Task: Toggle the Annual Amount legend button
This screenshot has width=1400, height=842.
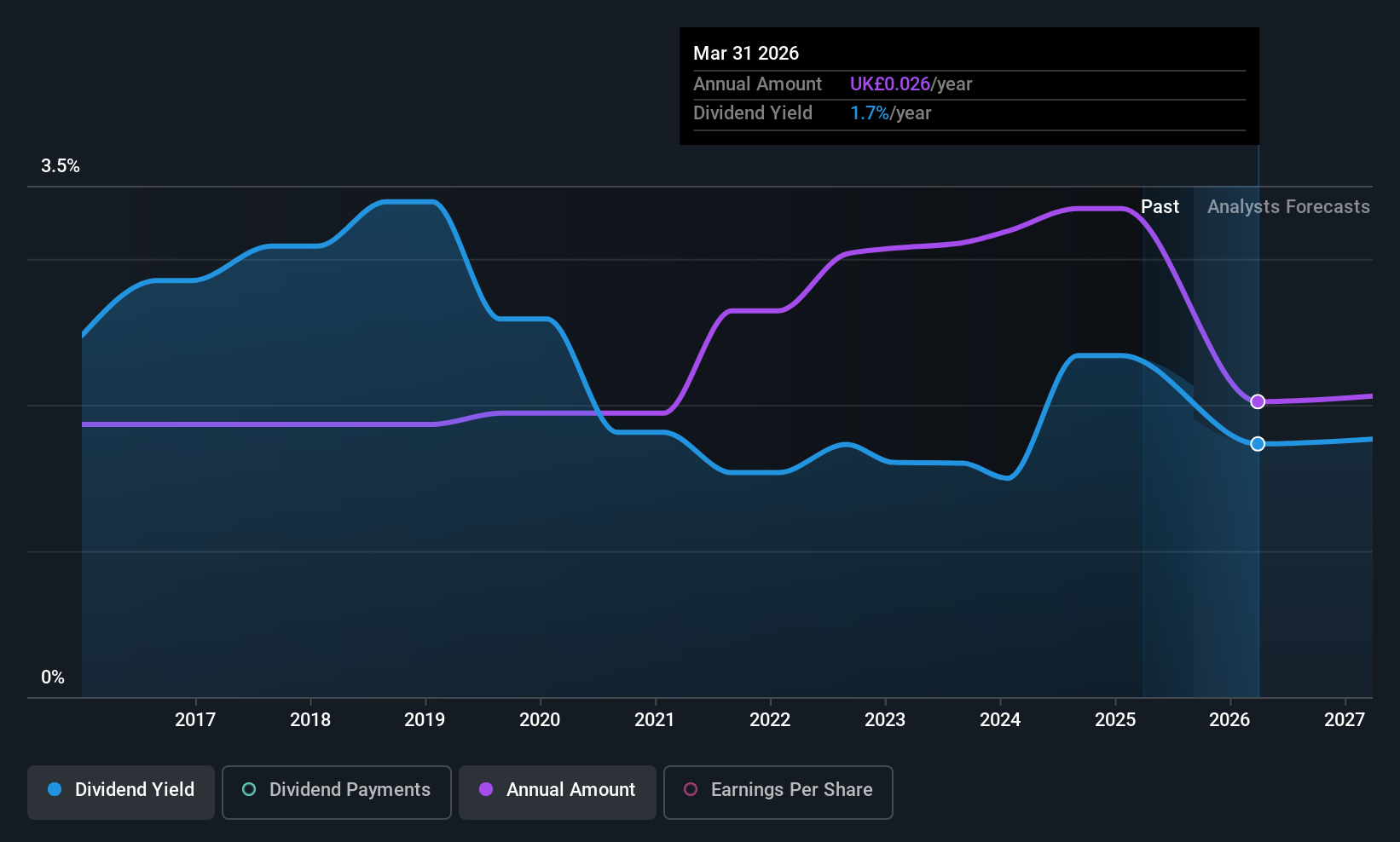Action: [x=558, y=792]
